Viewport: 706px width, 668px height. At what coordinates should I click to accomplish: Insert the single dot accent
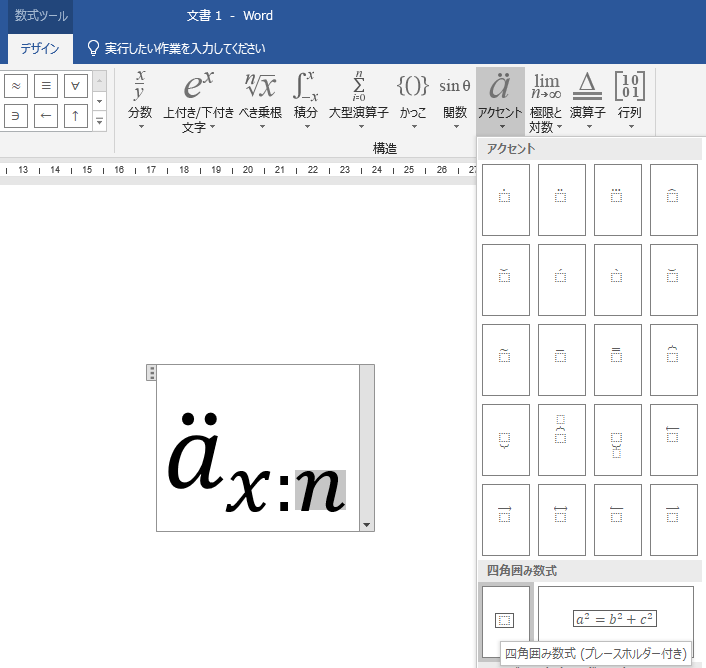click(x=506, y=199)
